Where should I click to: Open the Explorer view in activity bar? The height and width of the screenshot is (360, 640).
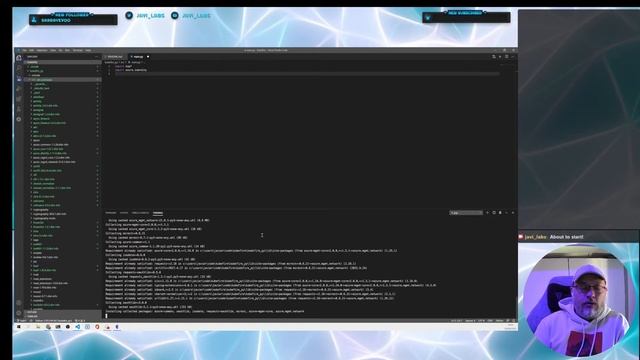[19, 58]
